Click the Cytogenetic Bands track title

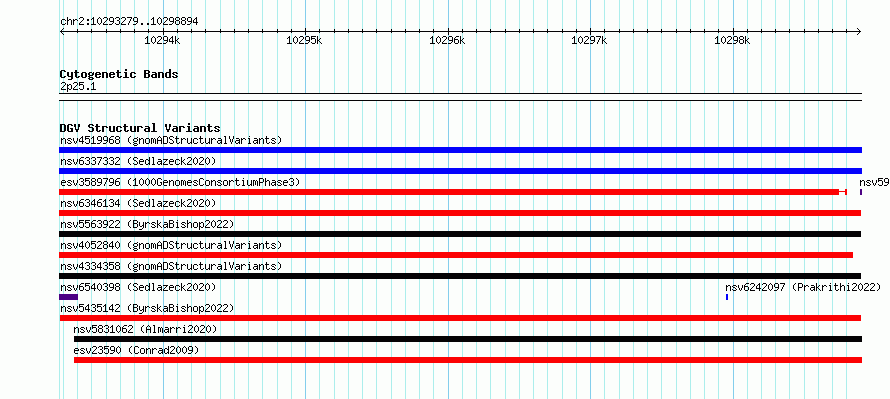point(119,74)
